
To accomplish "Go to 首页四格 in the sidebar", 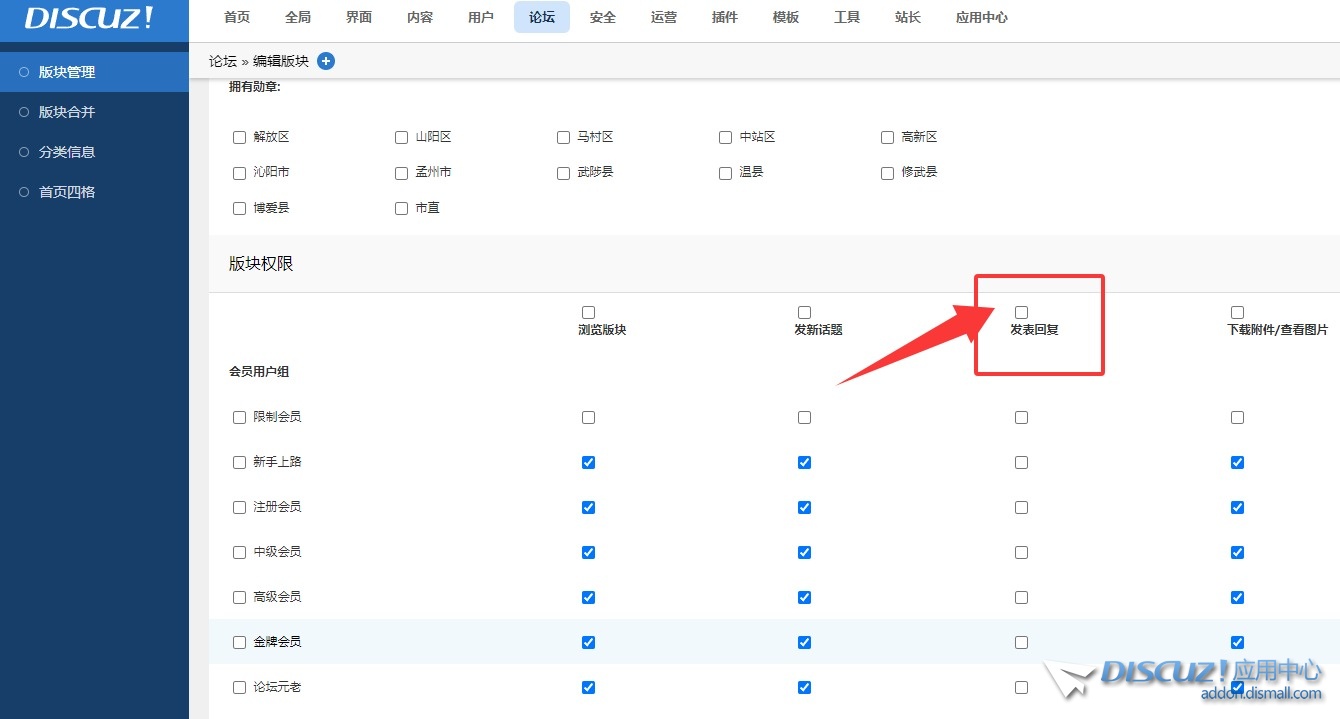I will pos(67,192).
